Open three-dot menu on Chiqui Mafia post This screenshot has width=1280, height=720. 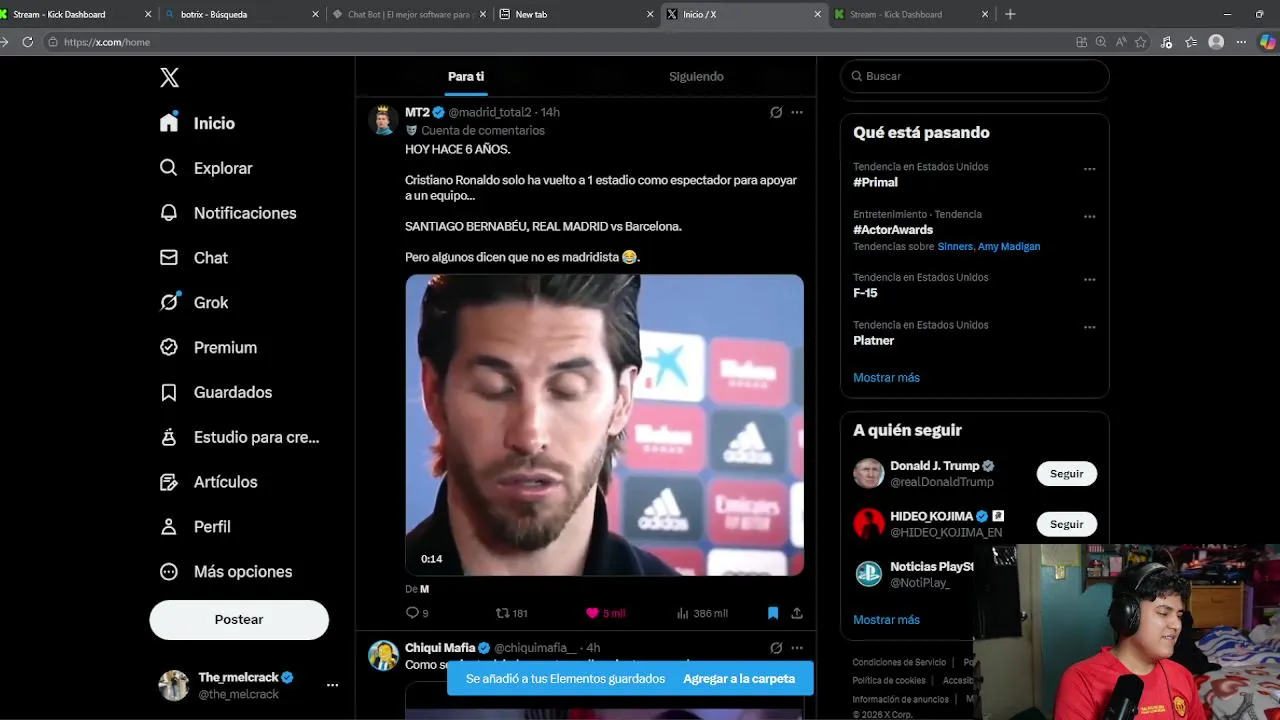(x=797, y=648)
